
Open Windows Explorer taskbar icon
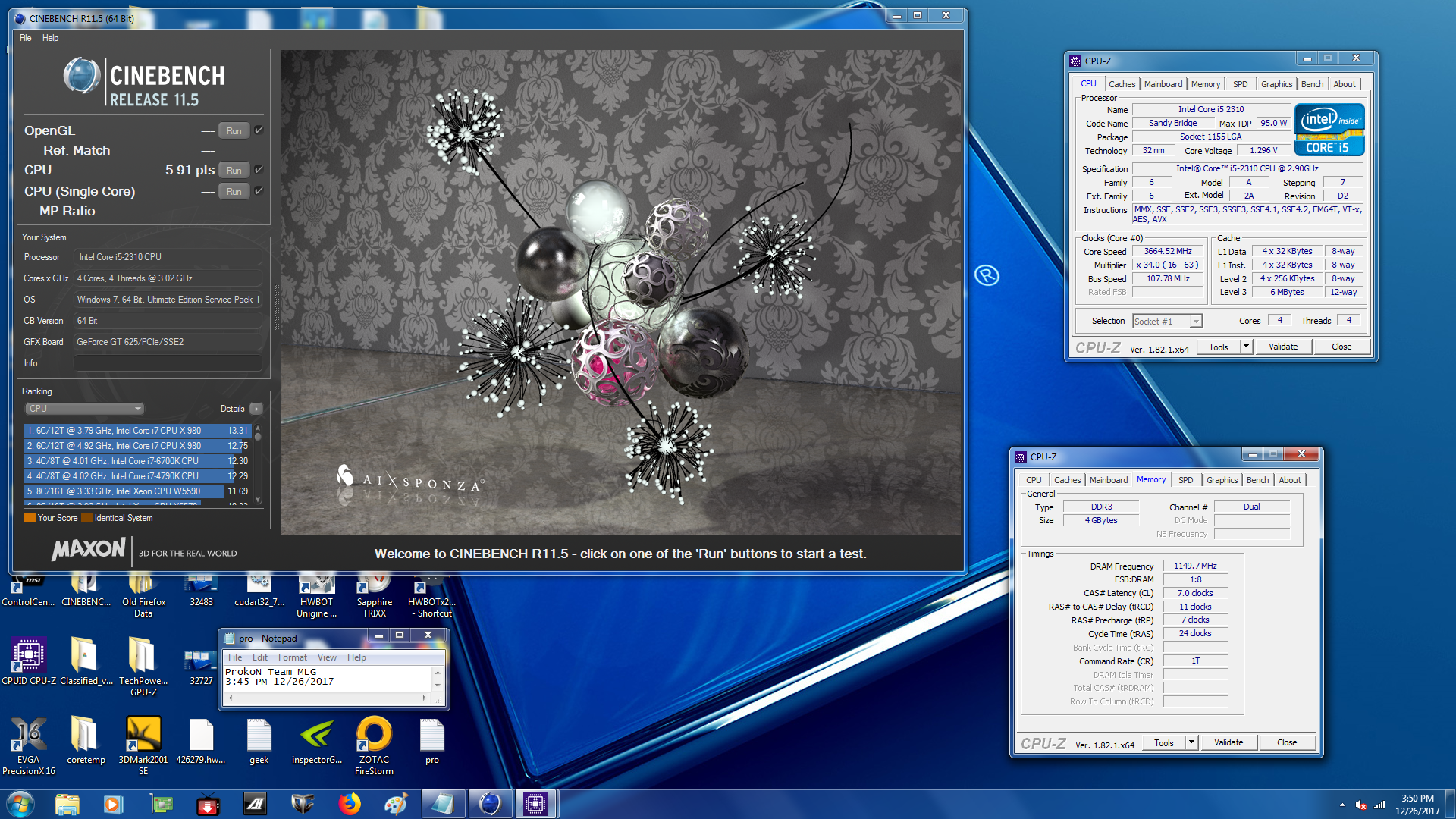pos(67,804)
